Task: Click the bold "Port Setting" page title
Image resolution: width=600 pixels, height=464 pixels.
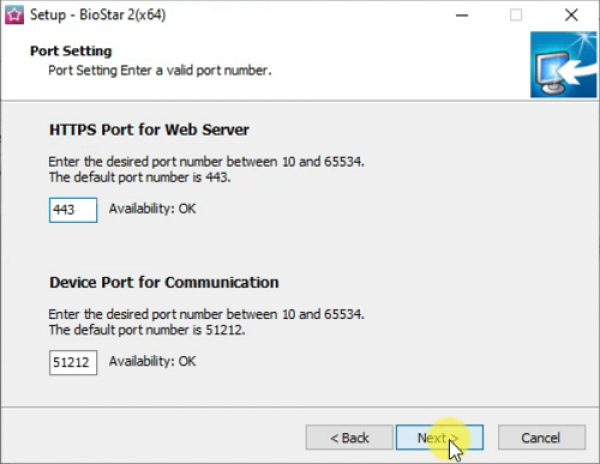Action: [71, 51]
